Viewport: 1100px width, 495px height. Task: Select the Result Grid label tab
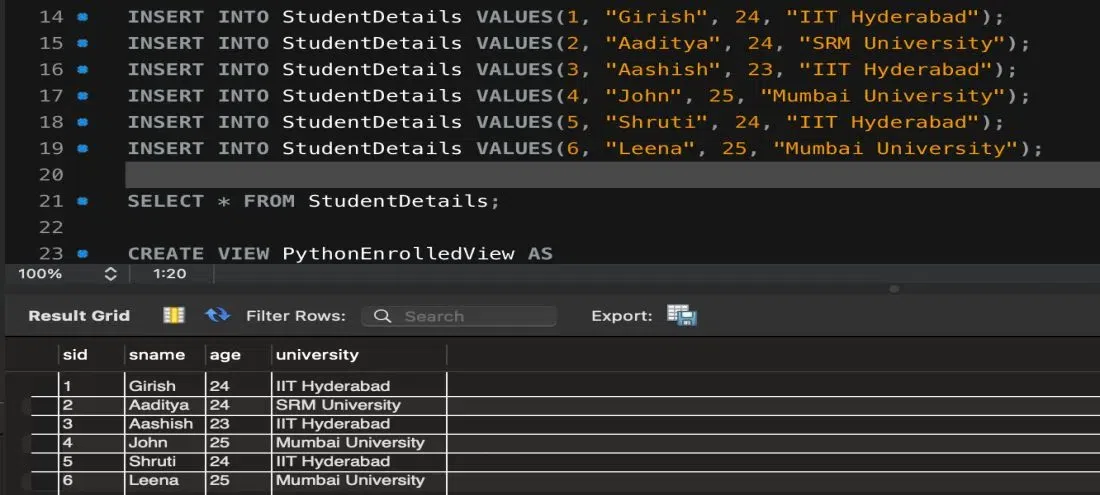[79, 315]
